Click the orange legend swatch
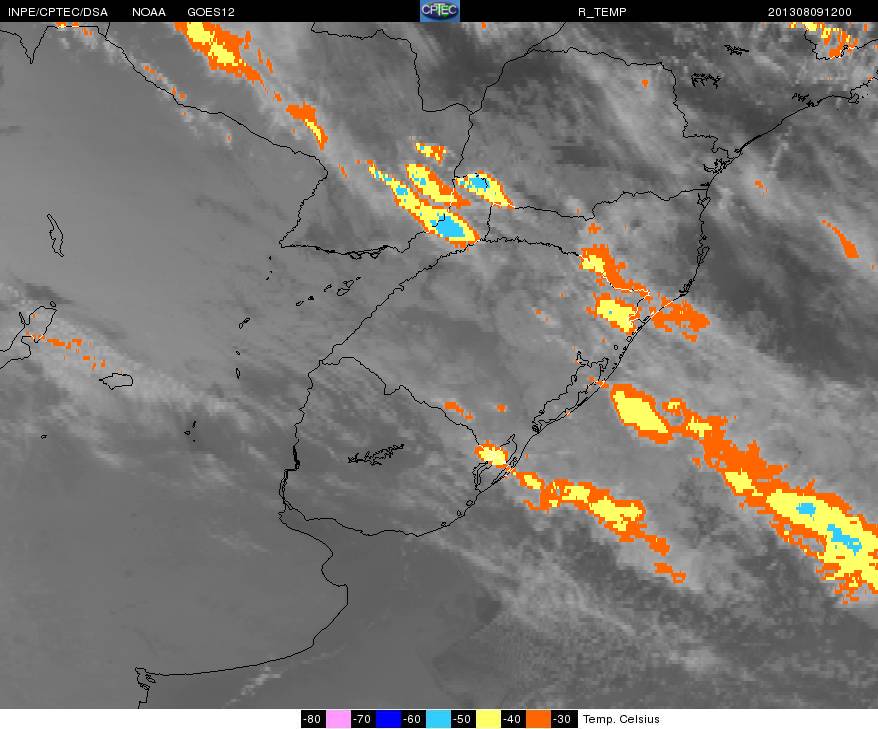The height and width of the screenshot is (729, 878). pyautogui.click(x=538, y=719)
